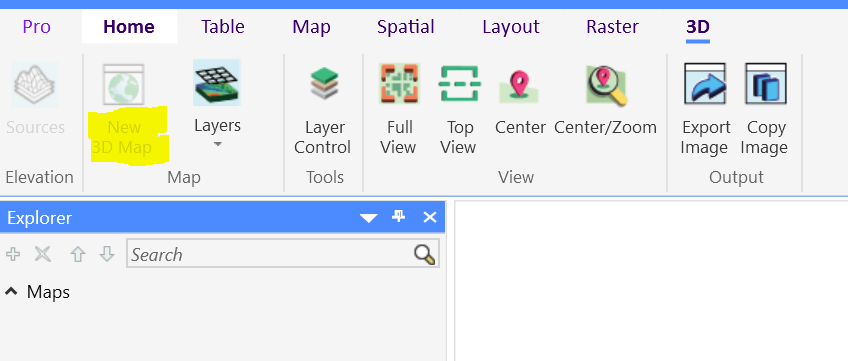The height and width of the screenshot is (361, 848).
Task: Close the Explorer panel
Action: (x=430, y=217)
